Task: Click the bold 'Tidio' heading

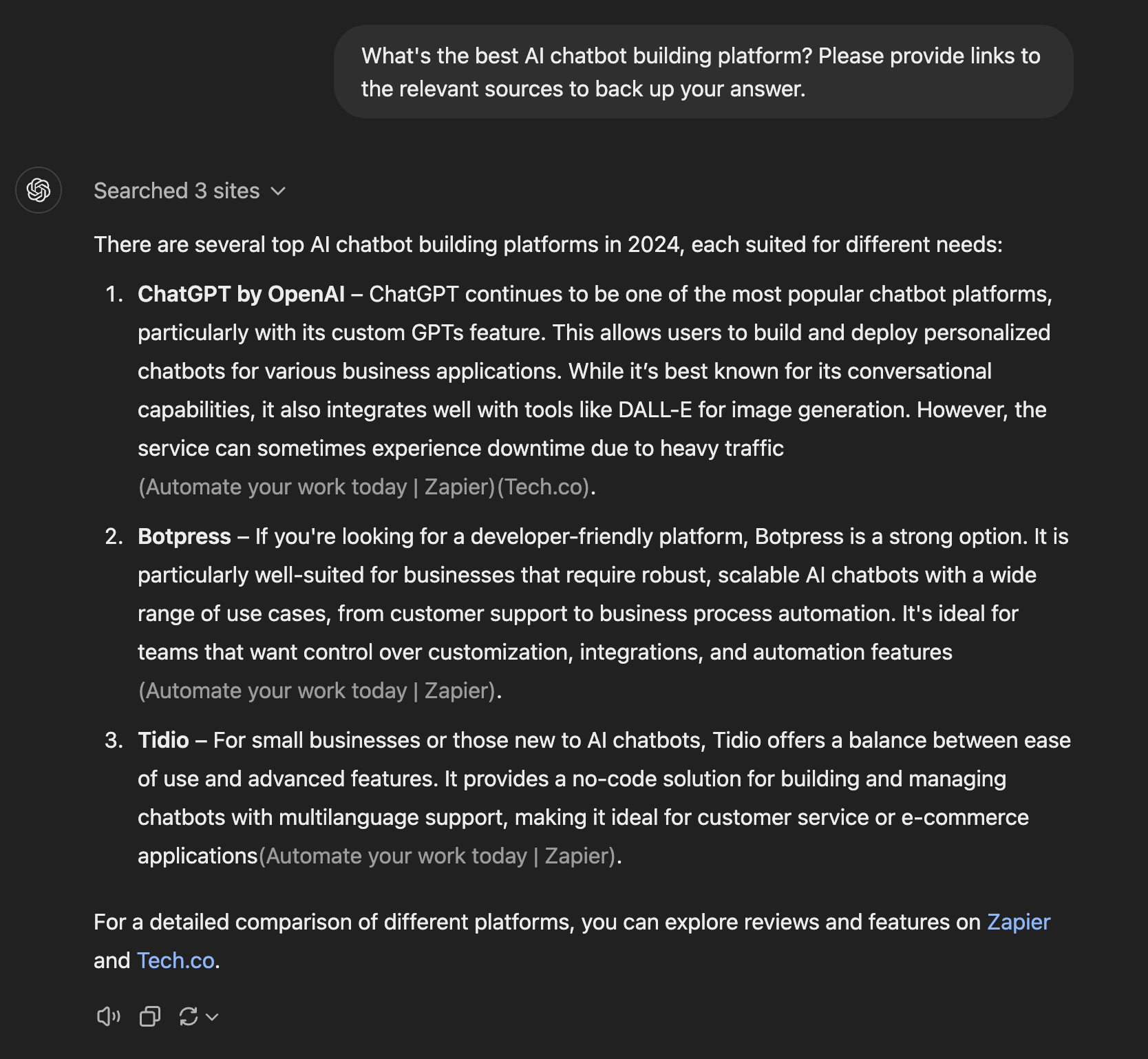Action: point(164,740)
